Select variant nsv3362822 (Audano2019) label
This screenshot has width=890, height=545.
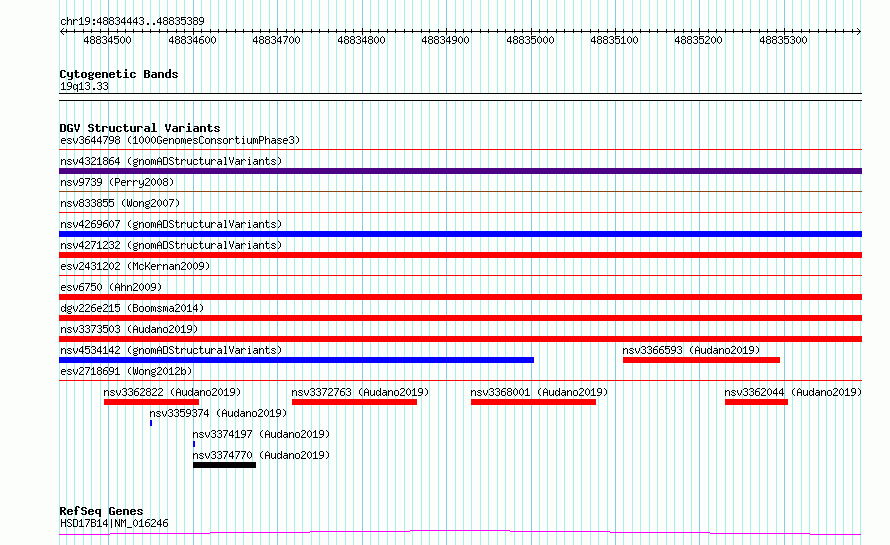tap(172, 392)
